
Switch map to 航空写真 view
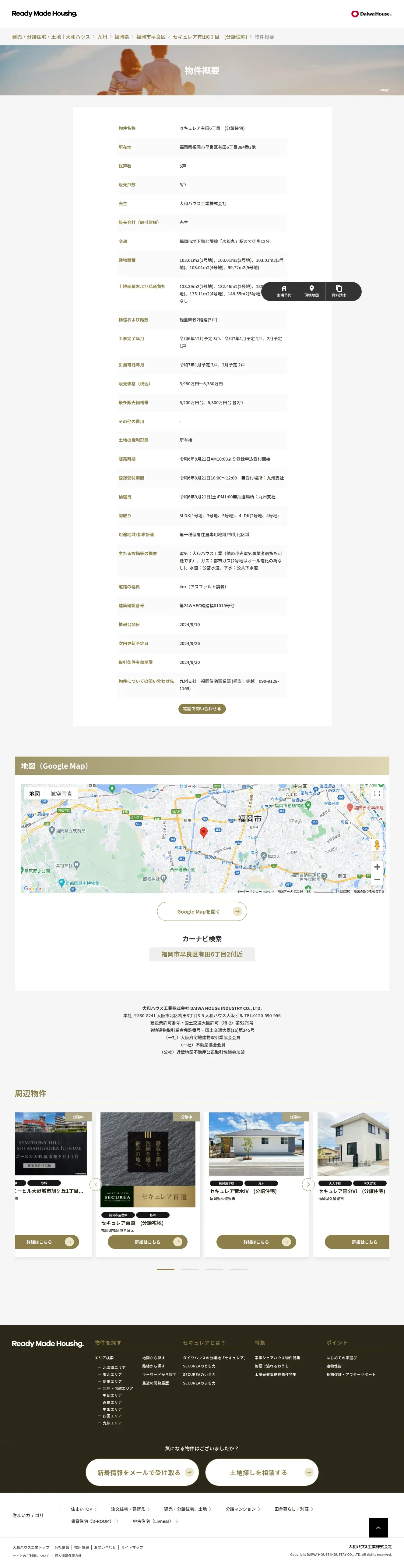click(61, 794)
